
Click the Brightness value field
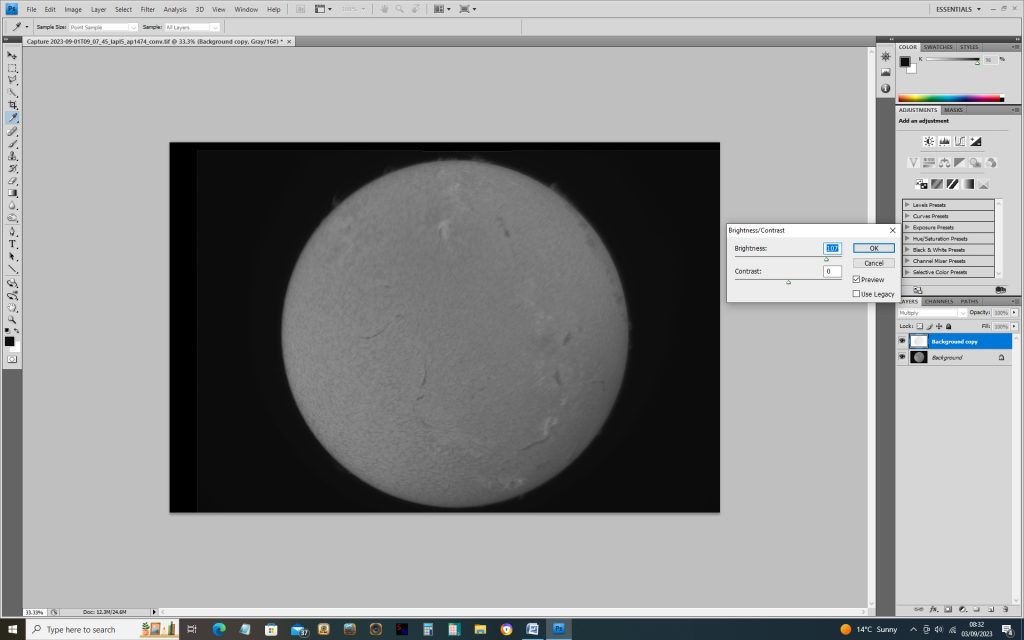[x=832, y=248]
